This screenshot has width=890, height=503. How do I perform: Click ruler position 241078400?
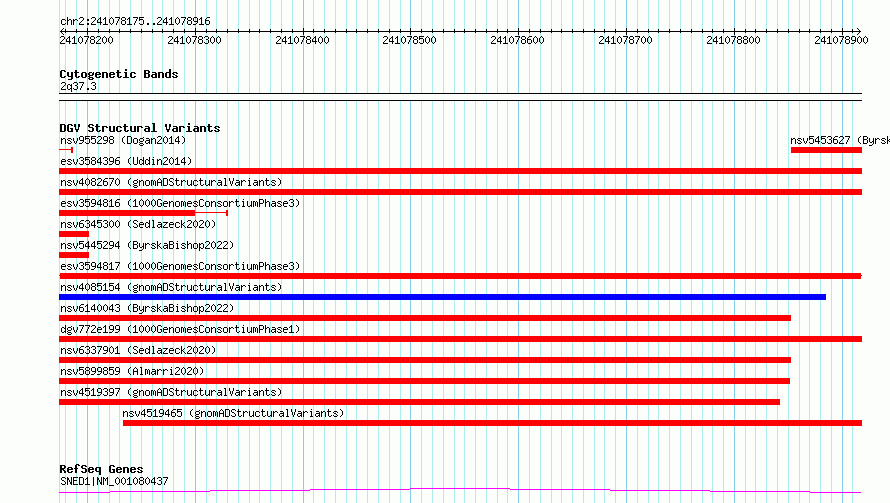302,40
